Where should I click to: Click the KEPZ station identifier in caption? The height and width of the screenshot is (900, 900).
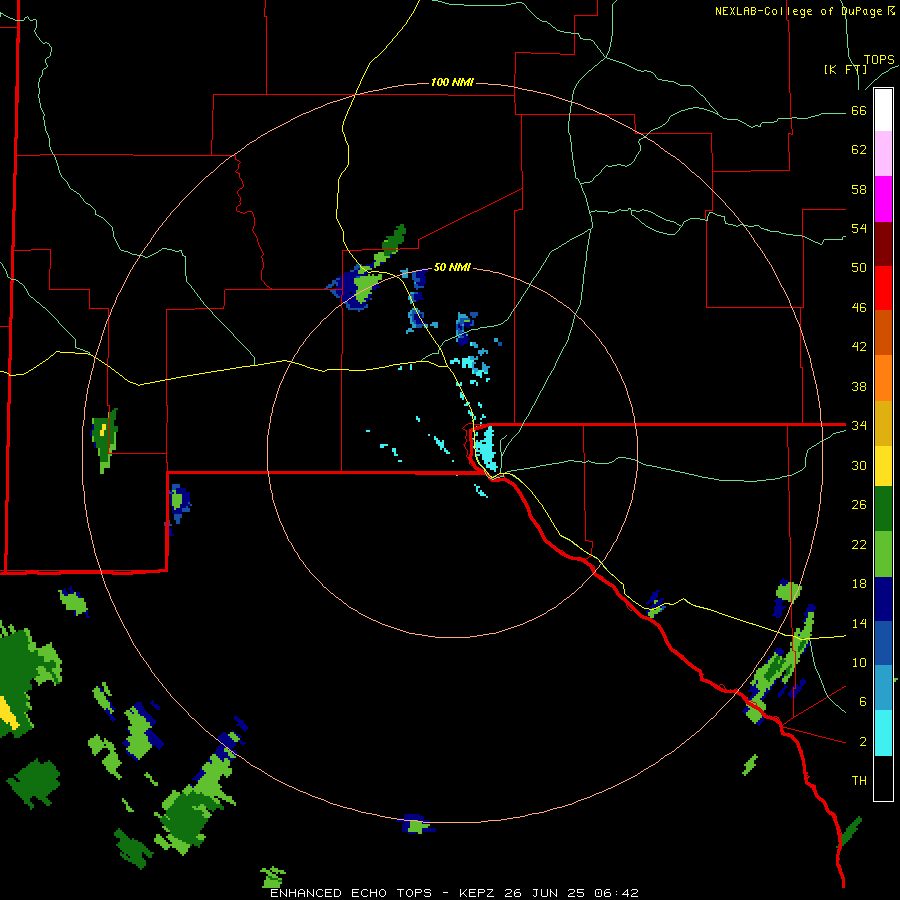(x=479, y=893)
